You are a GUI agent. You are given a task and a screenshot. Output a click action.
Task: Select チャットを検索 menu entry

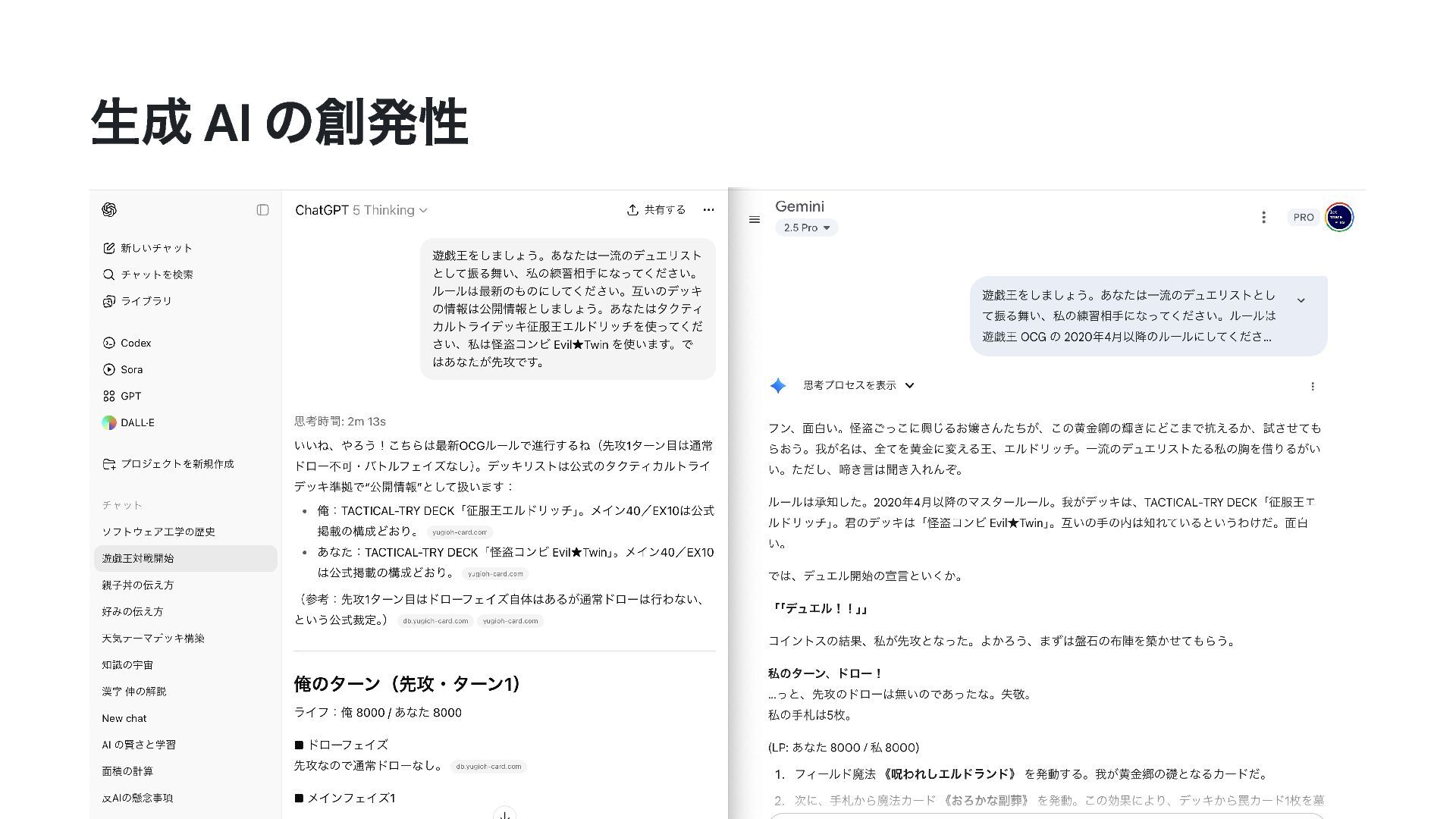point(186,275)
